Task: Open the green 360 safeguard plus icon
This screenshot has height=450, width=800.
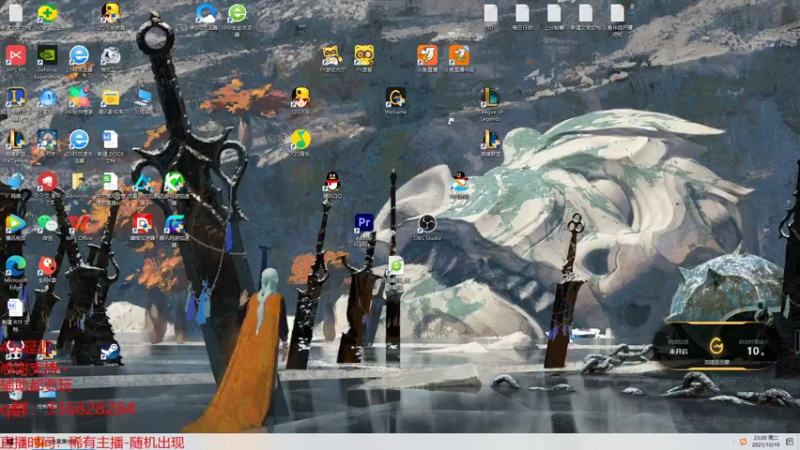Action: pyautogui.click(x=47, y=13)
